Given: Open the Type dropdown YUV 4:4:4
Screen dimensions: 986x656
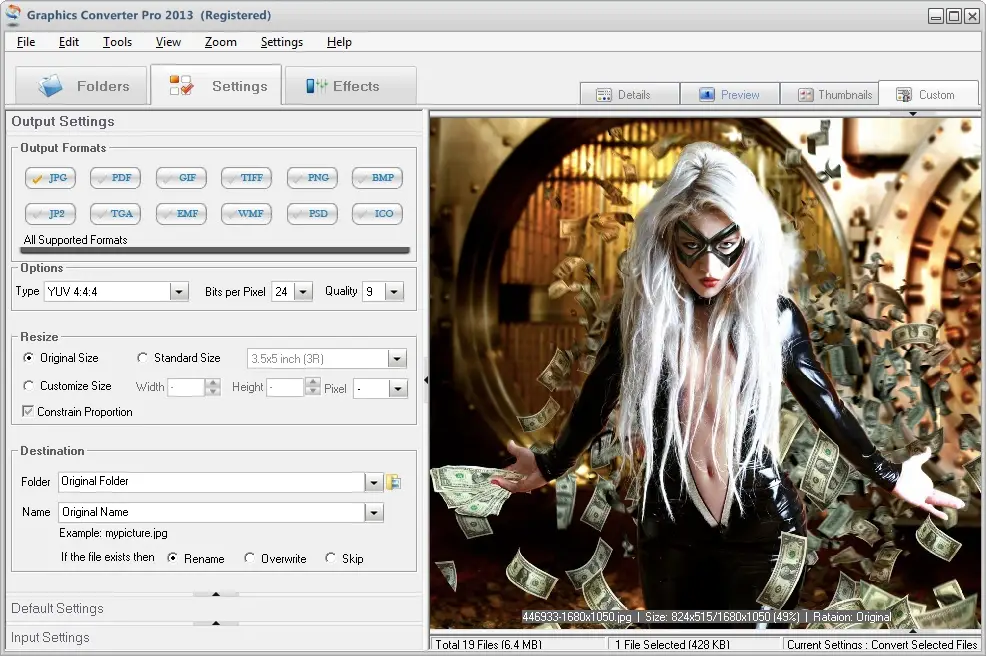Looking at the screenshot, I should click(179, 292).
